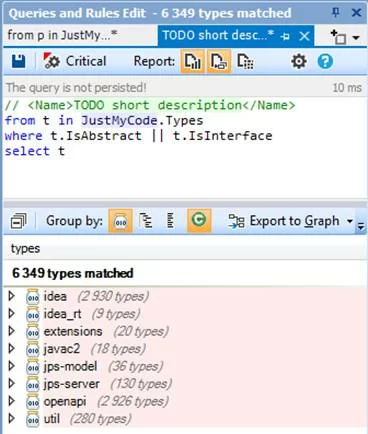Toggle the first Report chart option

192,61
